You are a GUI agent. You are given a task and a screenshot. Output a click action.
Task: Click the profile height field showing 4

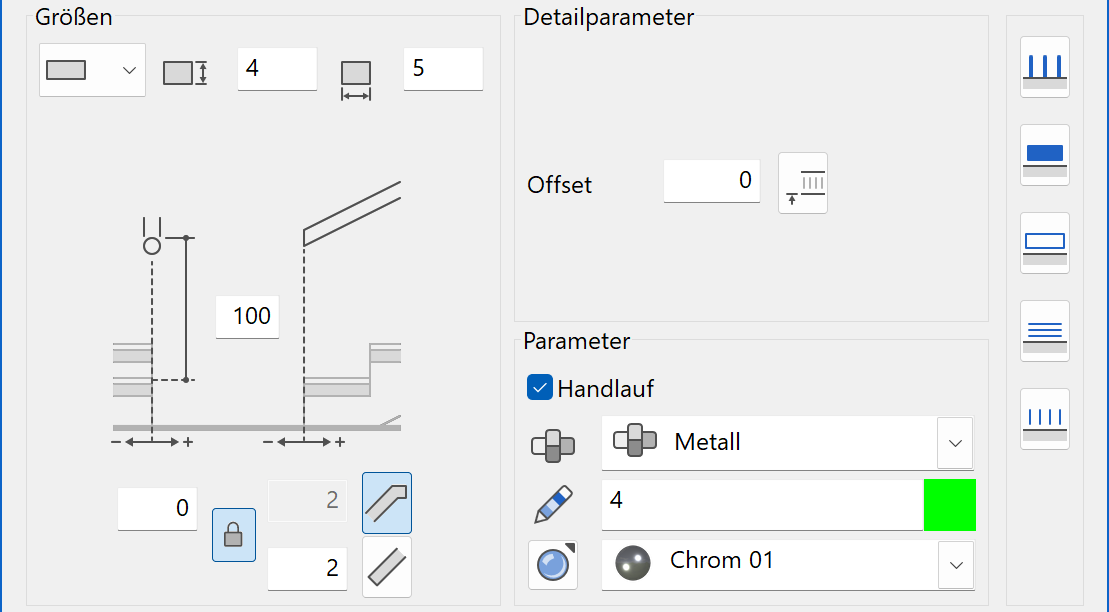[x=277, y=69]
